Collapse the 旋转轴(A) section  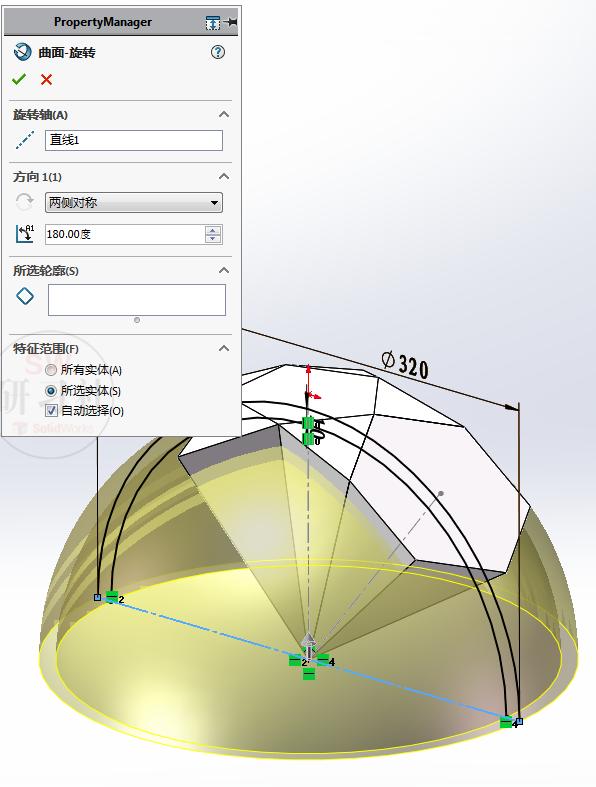point(224,114)
